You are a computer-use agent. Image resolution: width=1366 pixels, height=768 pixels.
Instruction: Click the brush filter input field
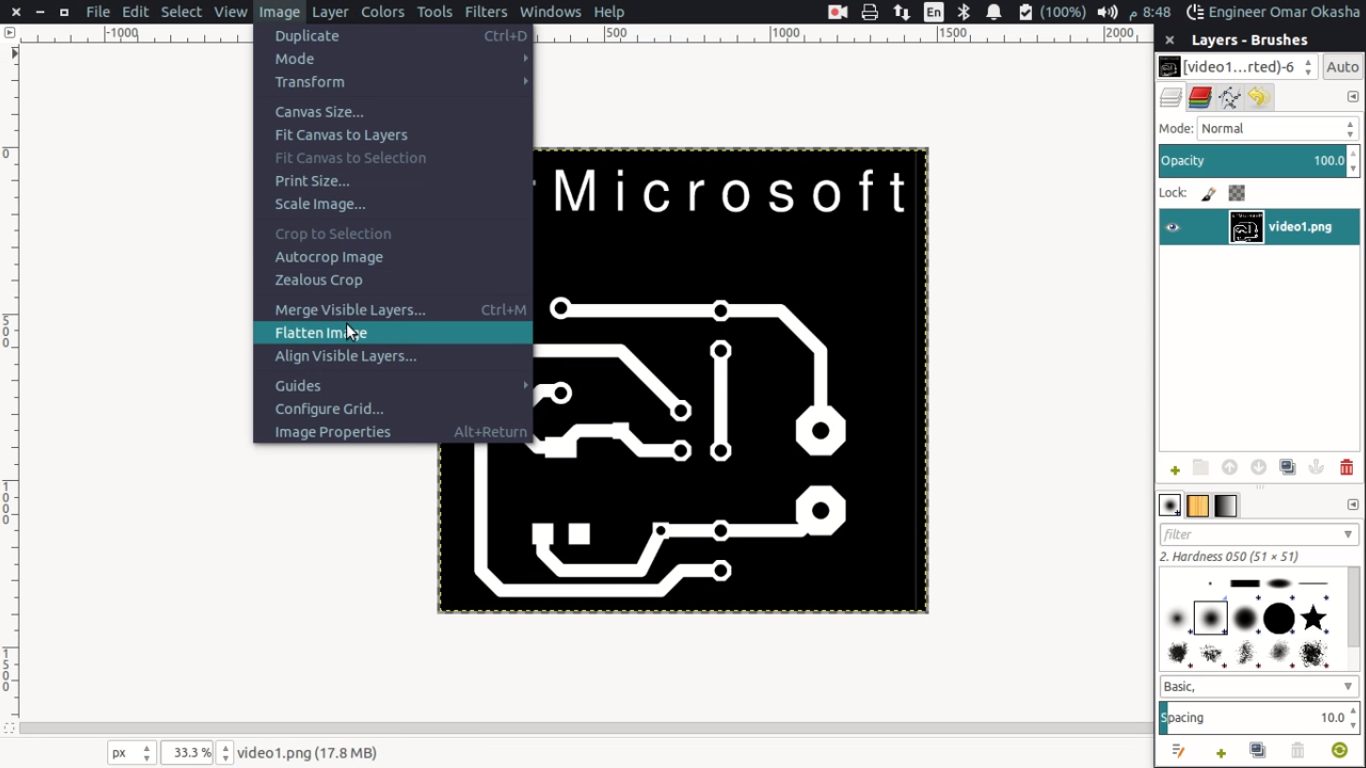pos(1249,535)
